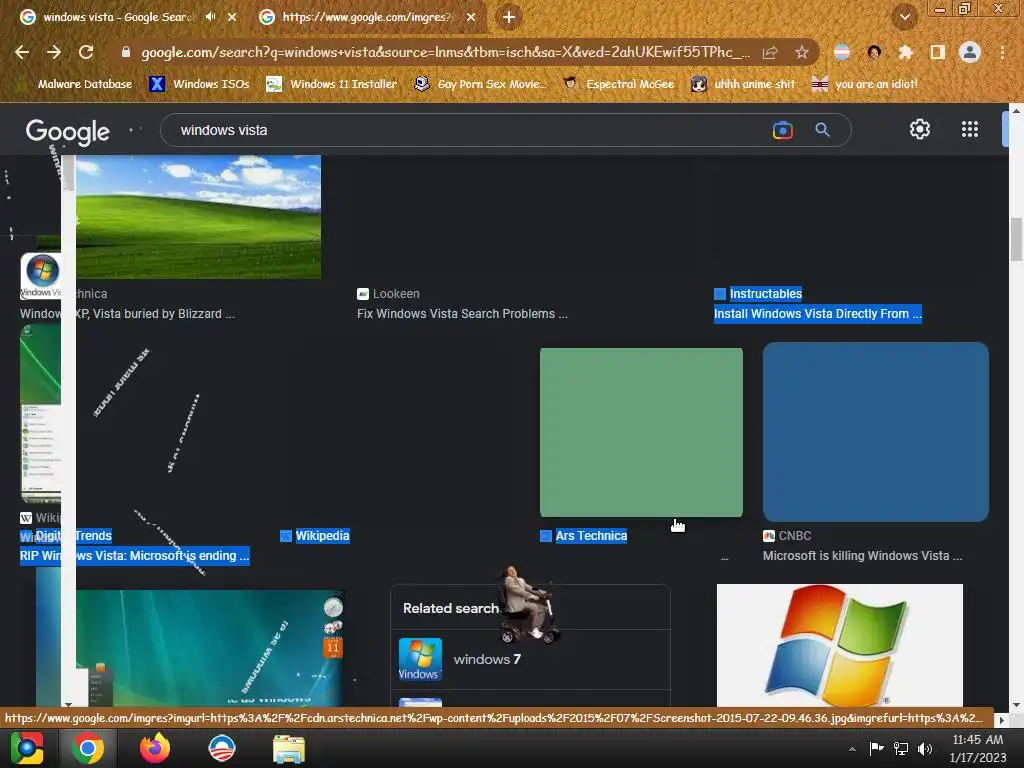Image resolution: width=1024 pixels, height=768 pixels.
Task: Open the green hill Bliss wallpaper thumbnail
Action: (x=199, y=216)
